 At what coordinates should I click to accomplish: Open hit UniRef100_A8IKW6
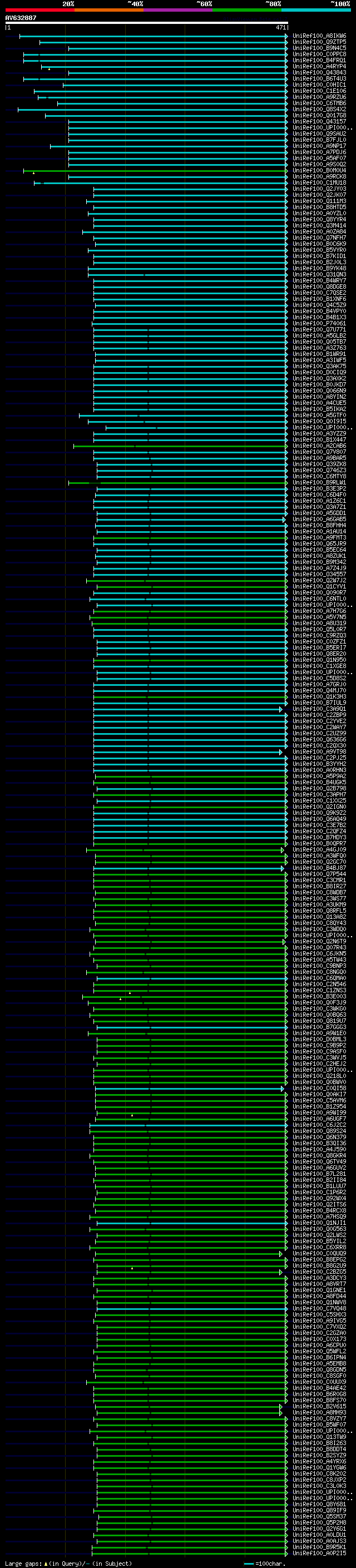[x=319, y=36]
